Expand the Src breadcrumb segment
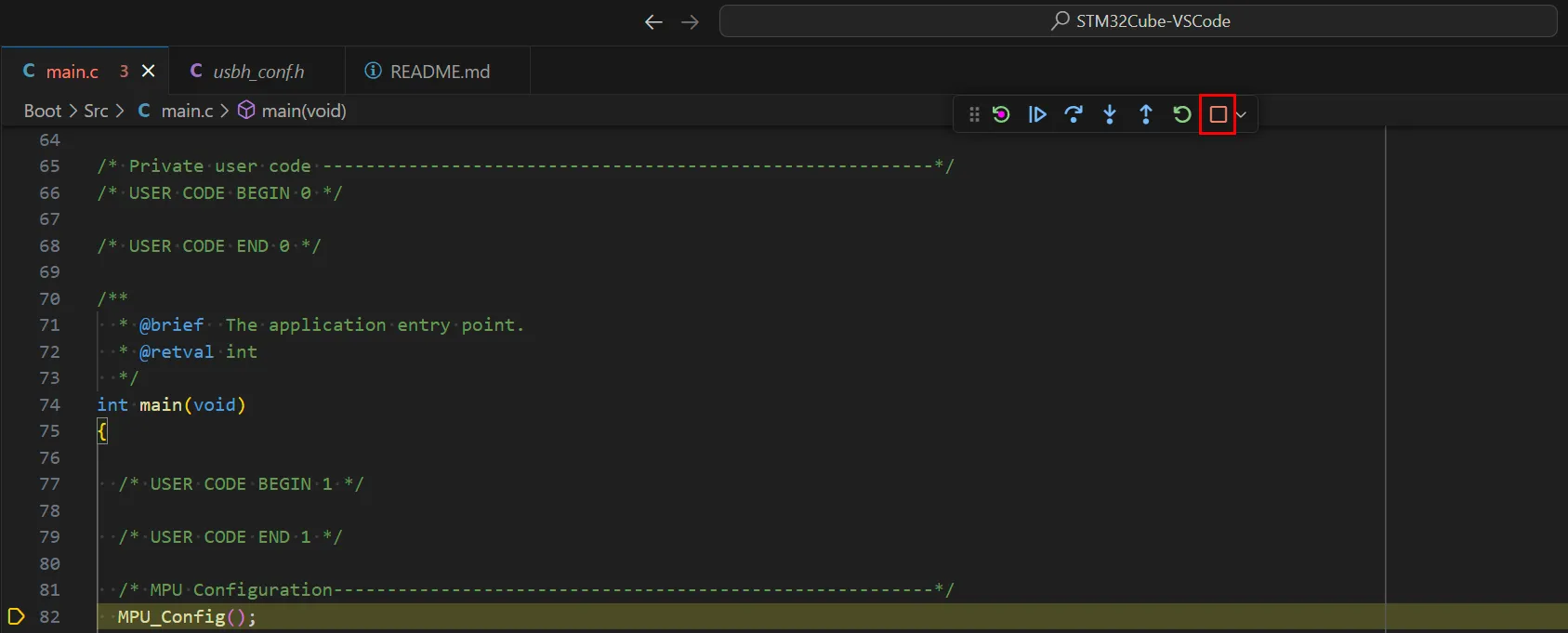 tap(96, 111)
